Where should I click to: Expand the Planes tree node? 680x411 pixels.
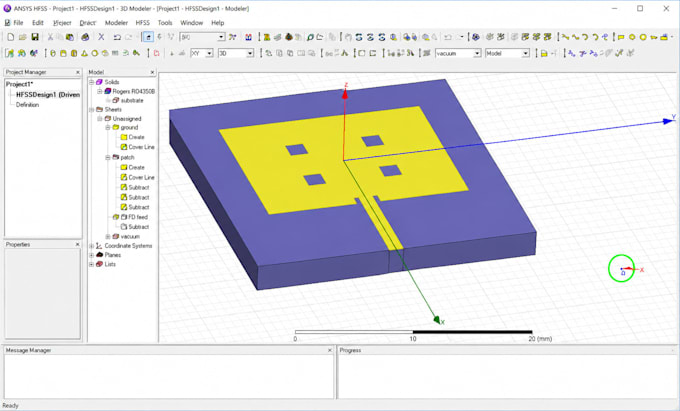pos(92,255)
